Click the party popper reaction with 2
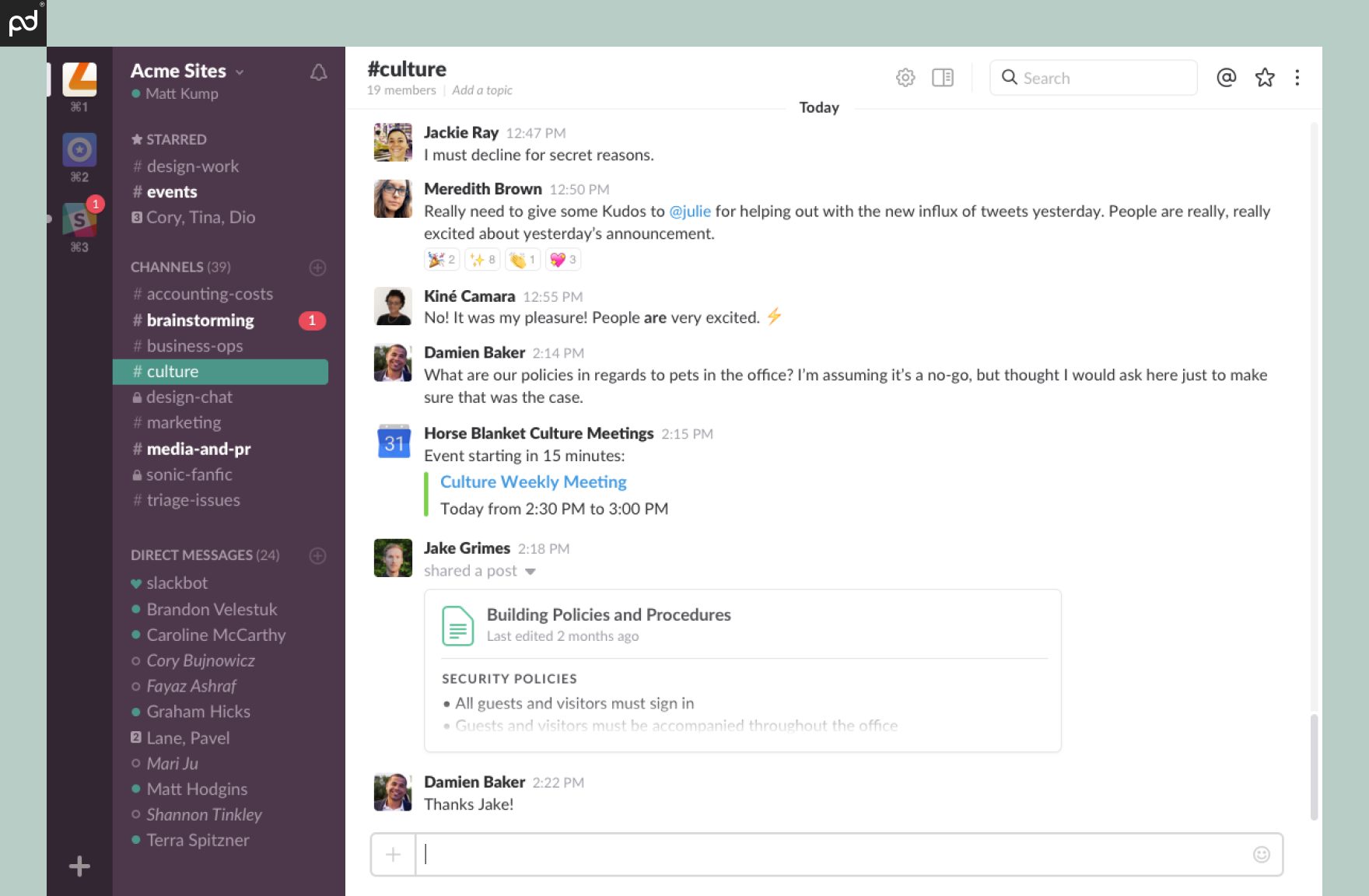 click(x=442, y=260)
